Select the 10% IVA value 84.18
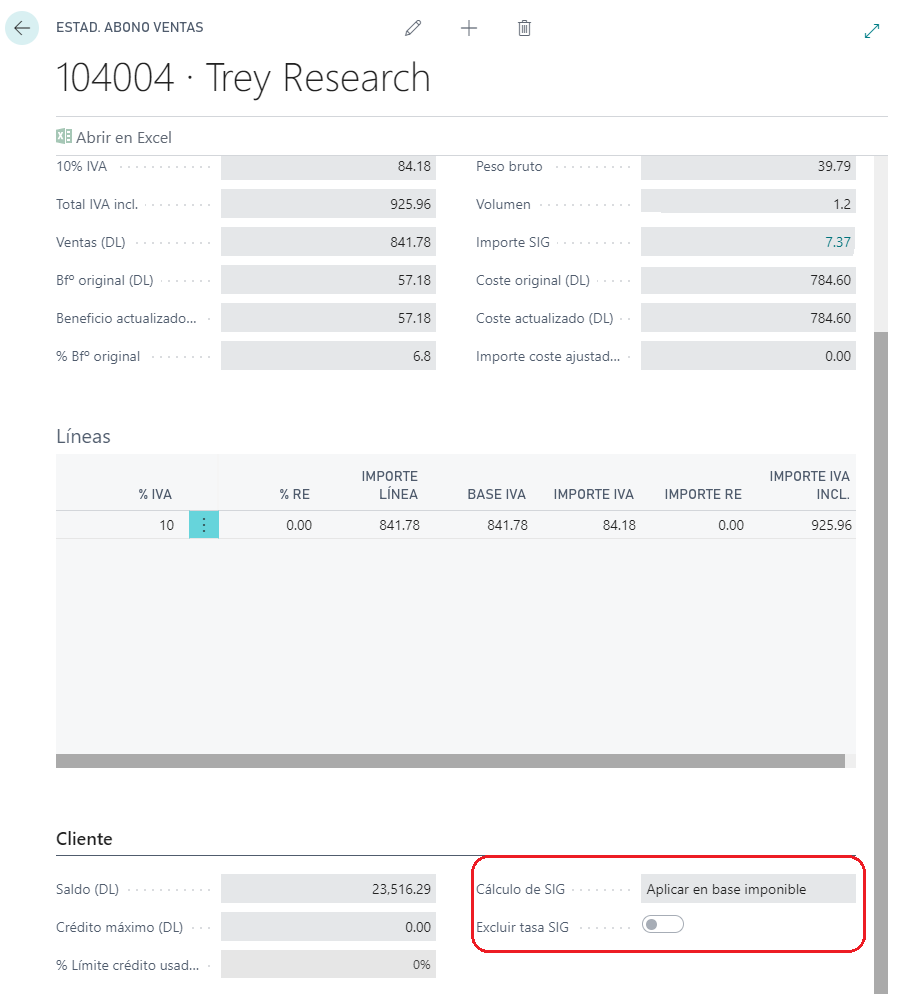Viewport: 917px width, 994px height. 328,166
